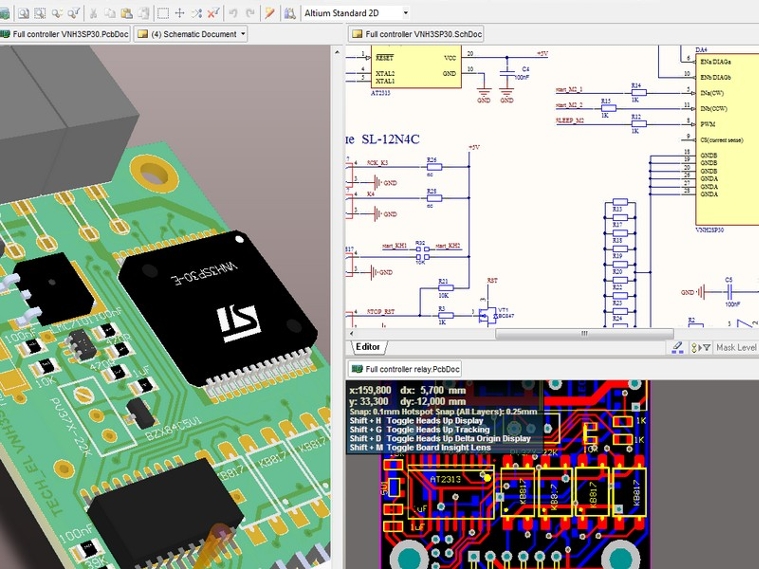The image size is (759, 569).
Task: Click the Cut scissors icon
Action: tap(94, 13)
